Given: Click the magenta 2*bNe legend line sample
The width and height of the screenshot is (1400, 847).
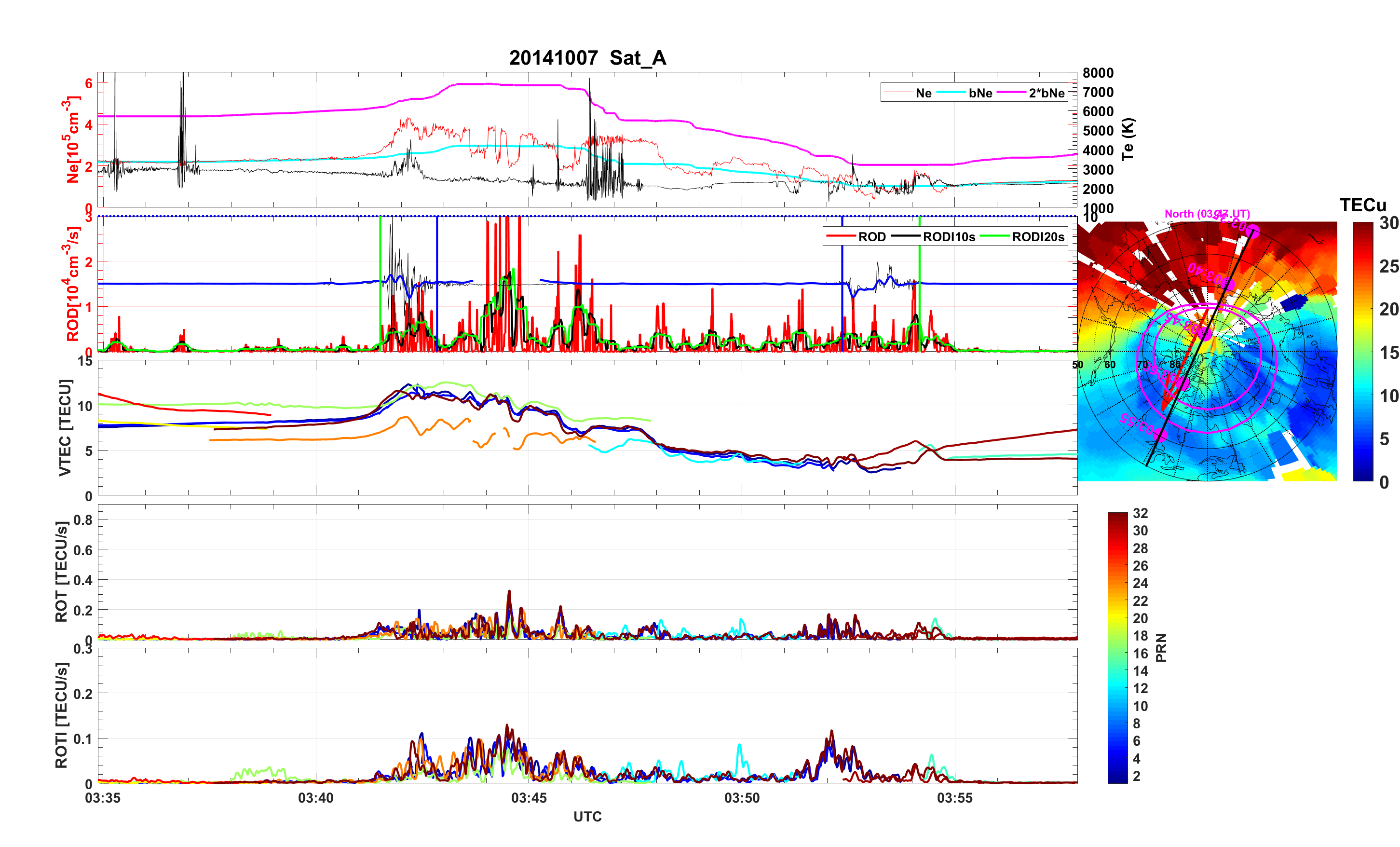Looking at the screenshot, I should (1011, 93).
